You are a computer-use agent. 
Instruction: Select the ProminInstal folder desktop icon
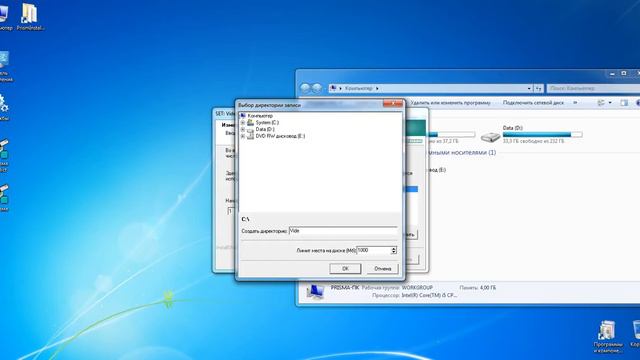coord(30,17)
